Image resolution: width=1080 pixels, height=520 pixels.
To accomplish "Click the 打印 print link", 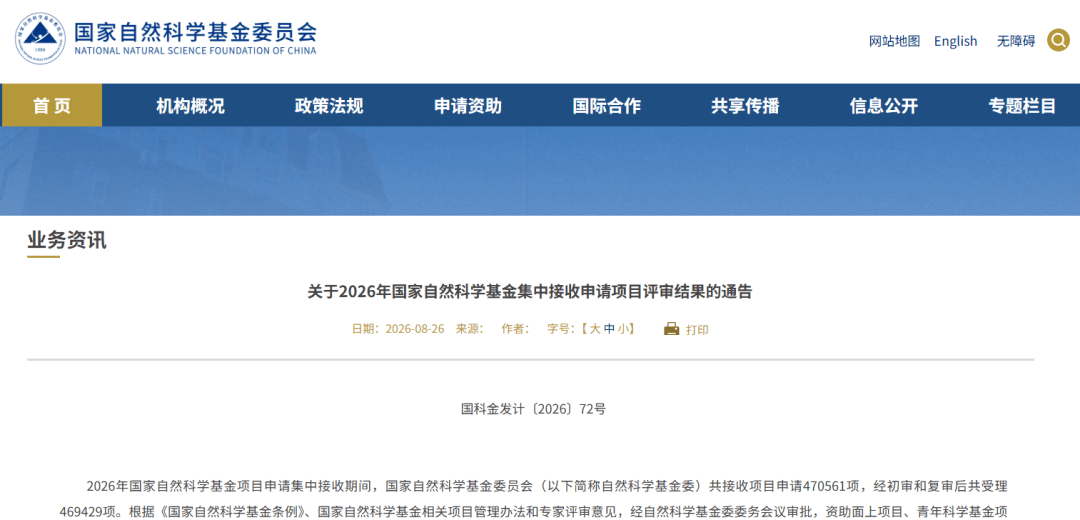I will pos(697,329).
